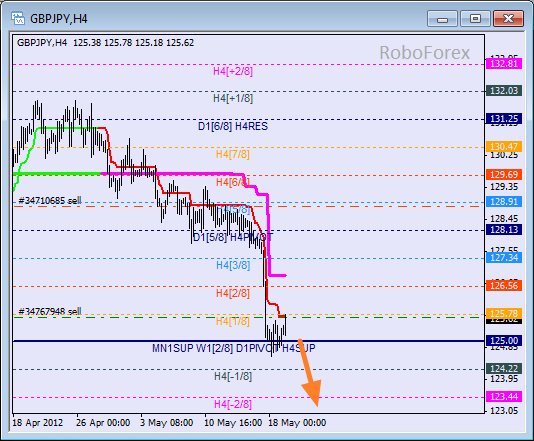
Task: Click the 129.69 red price tag
Action: click(504, 174)
